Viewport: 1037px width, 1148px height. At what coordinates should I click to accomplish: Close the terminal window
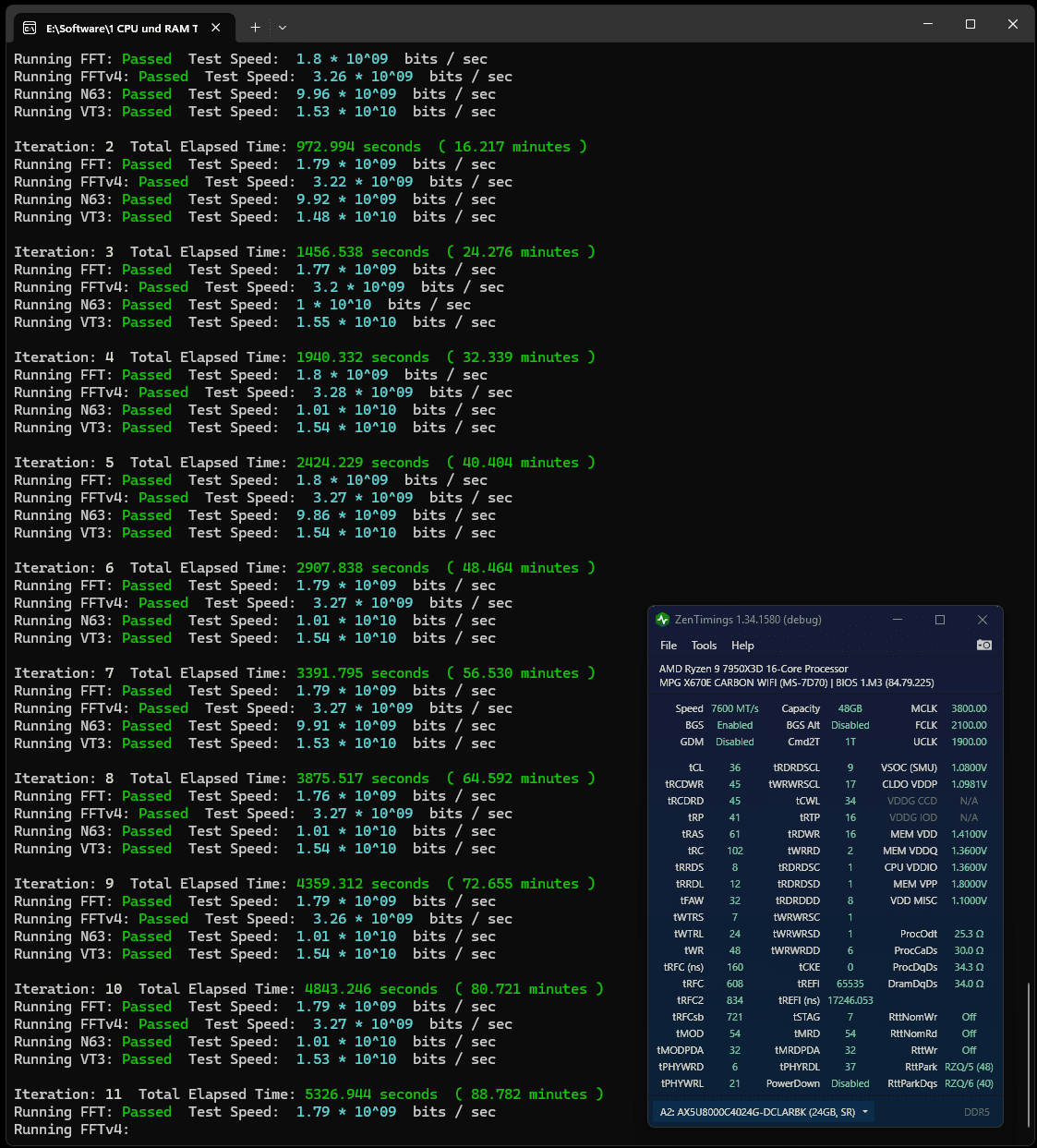click(1013, 24)
